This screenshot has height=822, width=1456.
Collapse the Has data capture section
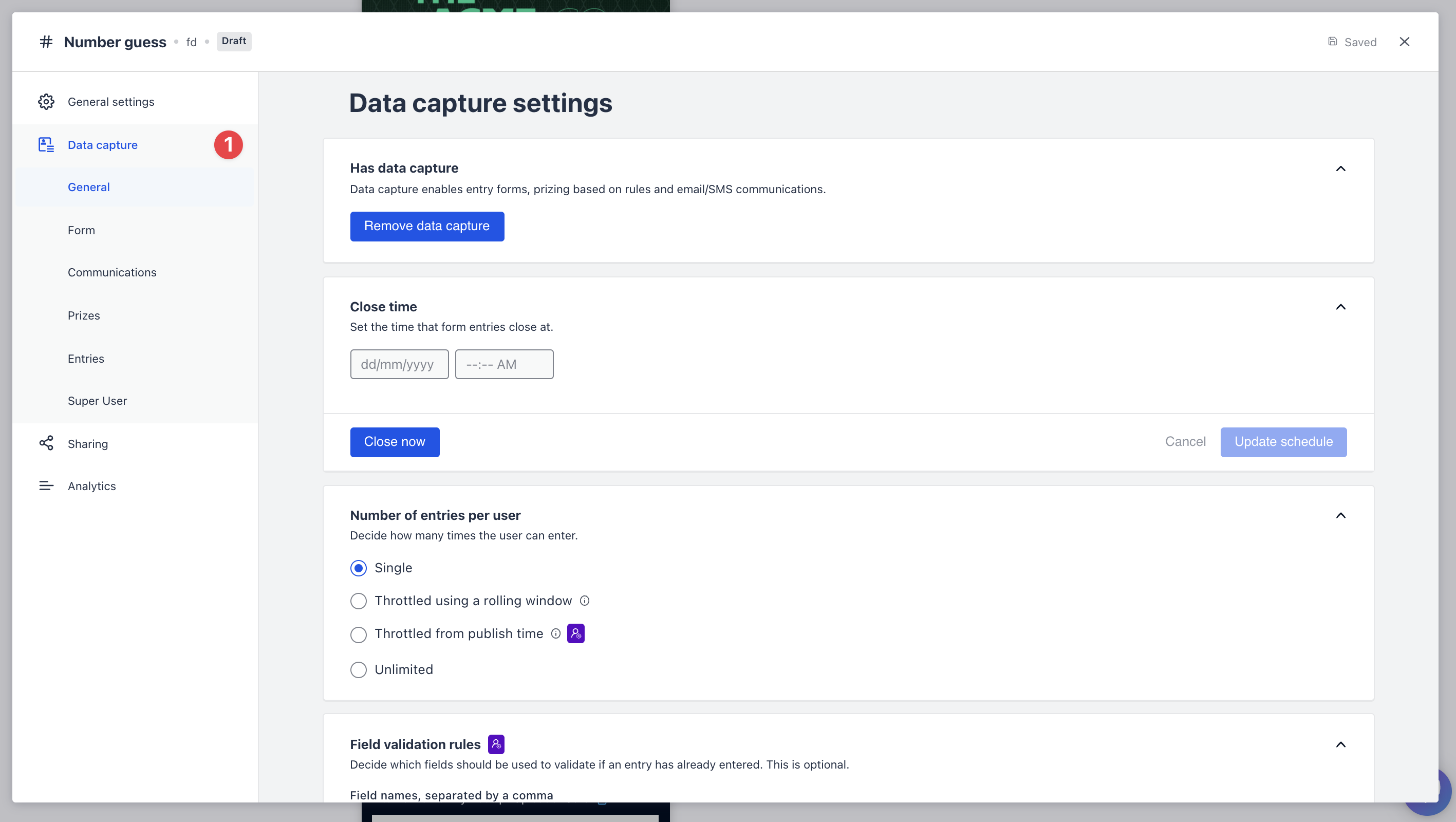pyautogui.click(x=1340, y=169)
